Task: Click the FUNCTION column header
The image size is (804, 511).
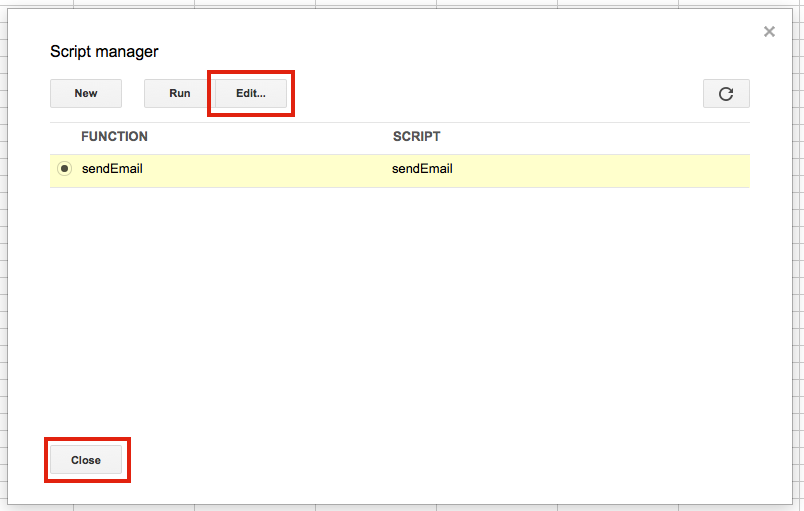Action: click(114, 136)
